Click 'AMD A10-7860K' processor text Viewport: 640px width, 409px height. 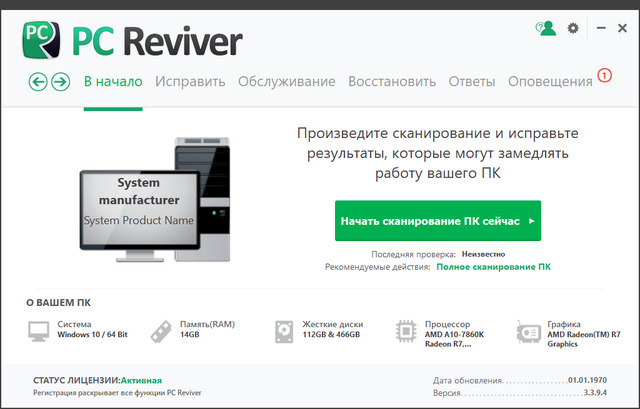(454, 335)
